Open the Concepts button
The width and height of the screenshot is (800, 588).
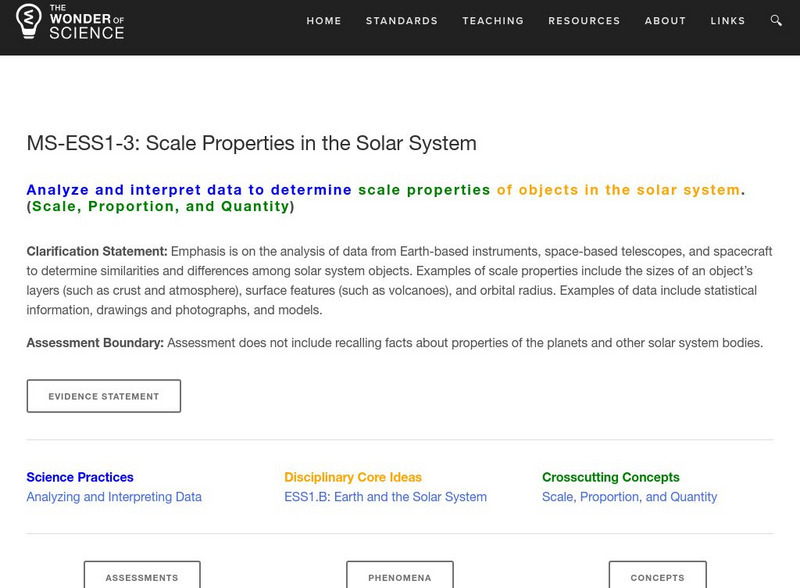tap(657, 576)
